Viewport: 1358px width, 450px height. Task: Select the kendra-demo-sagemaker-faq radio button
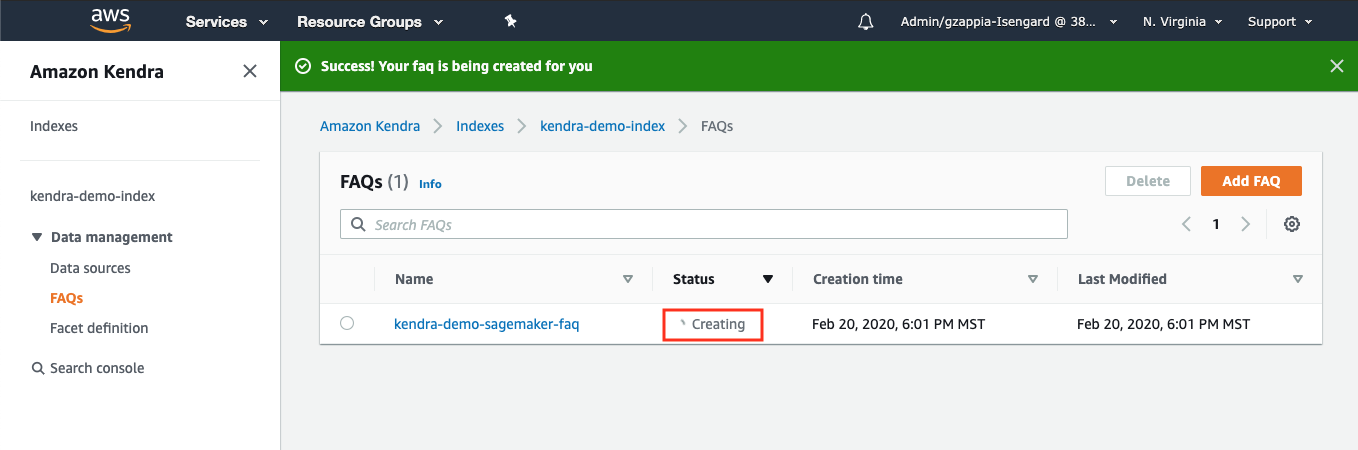click(347, 323)
